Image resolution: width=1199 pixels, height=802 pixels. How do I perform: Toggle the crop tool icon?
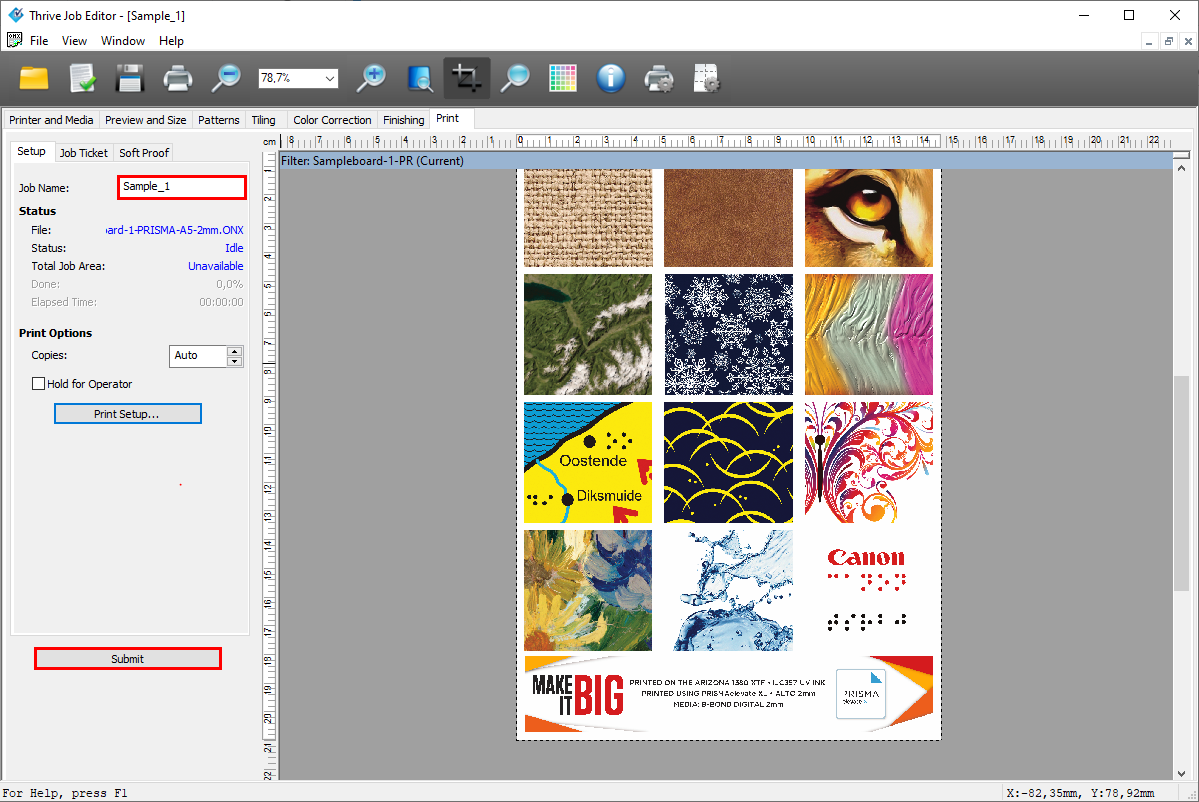pyautogui.click(x=466, y=78)
